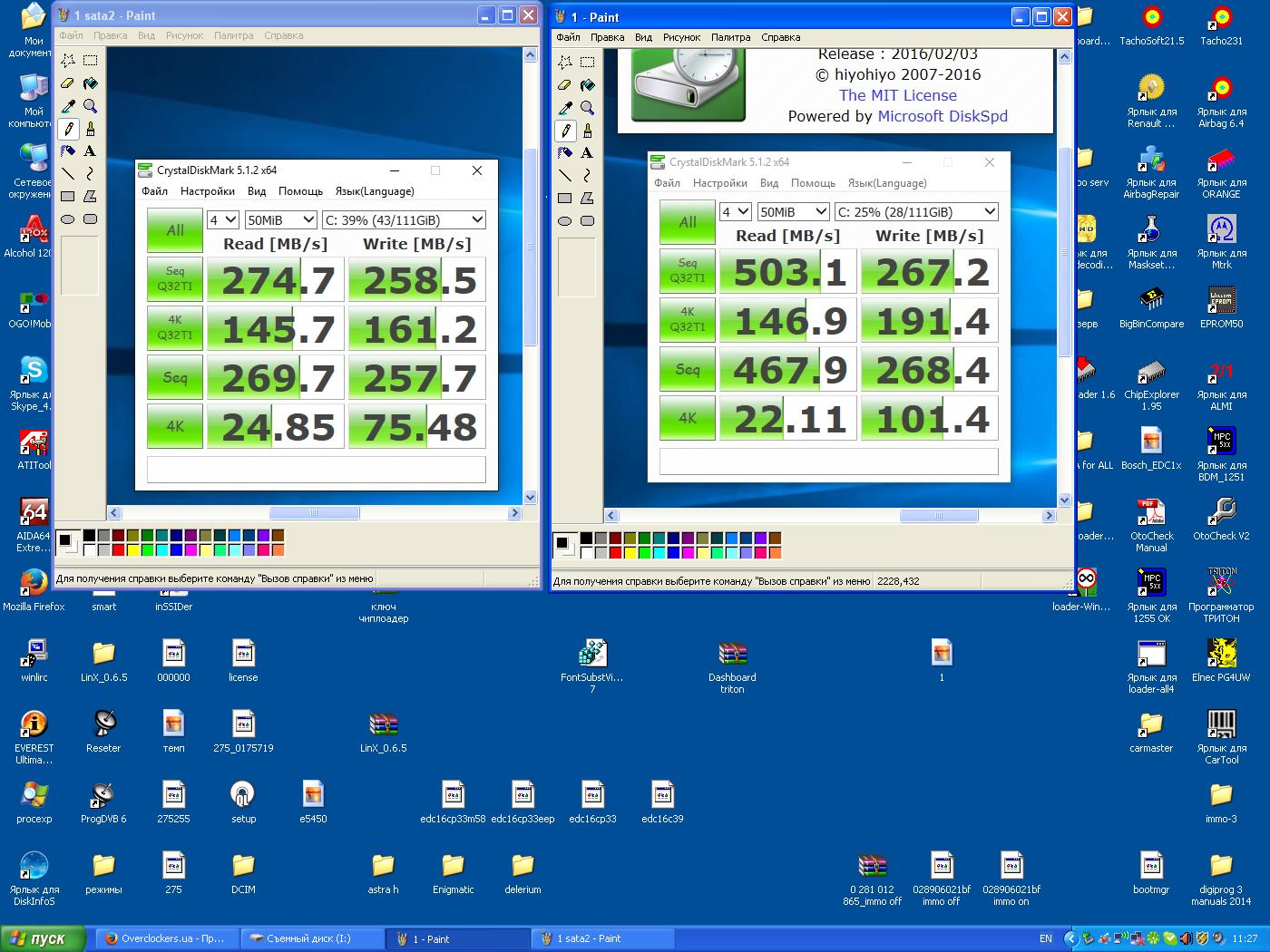This screenshot has width=1270, height=952.
Task: Select the procexp desktop icon
Action: (x=34, y=802)
